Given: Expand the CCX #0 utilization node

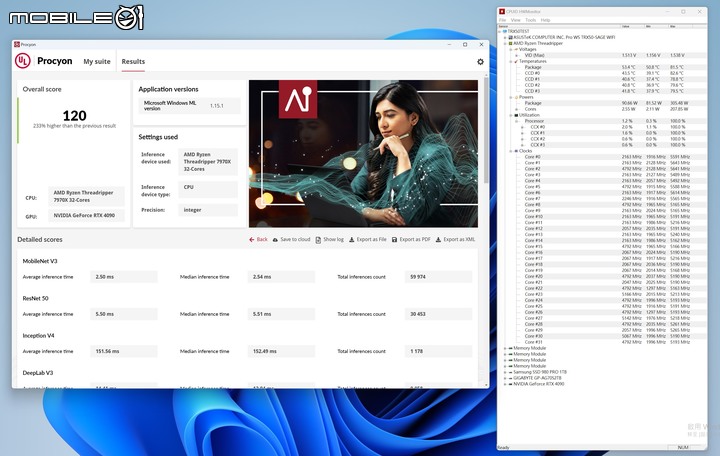Looking at the screenshot, I should [522, 127].
